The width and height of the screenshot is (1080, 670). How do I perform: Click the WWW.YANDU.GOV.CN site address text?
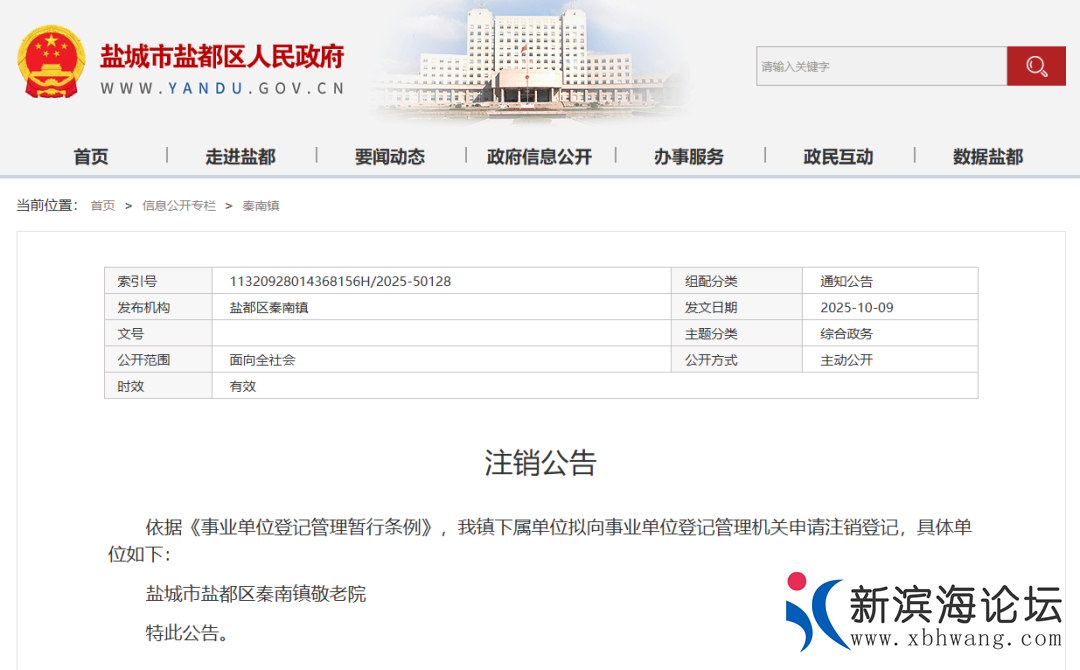[x=222, y=88]
